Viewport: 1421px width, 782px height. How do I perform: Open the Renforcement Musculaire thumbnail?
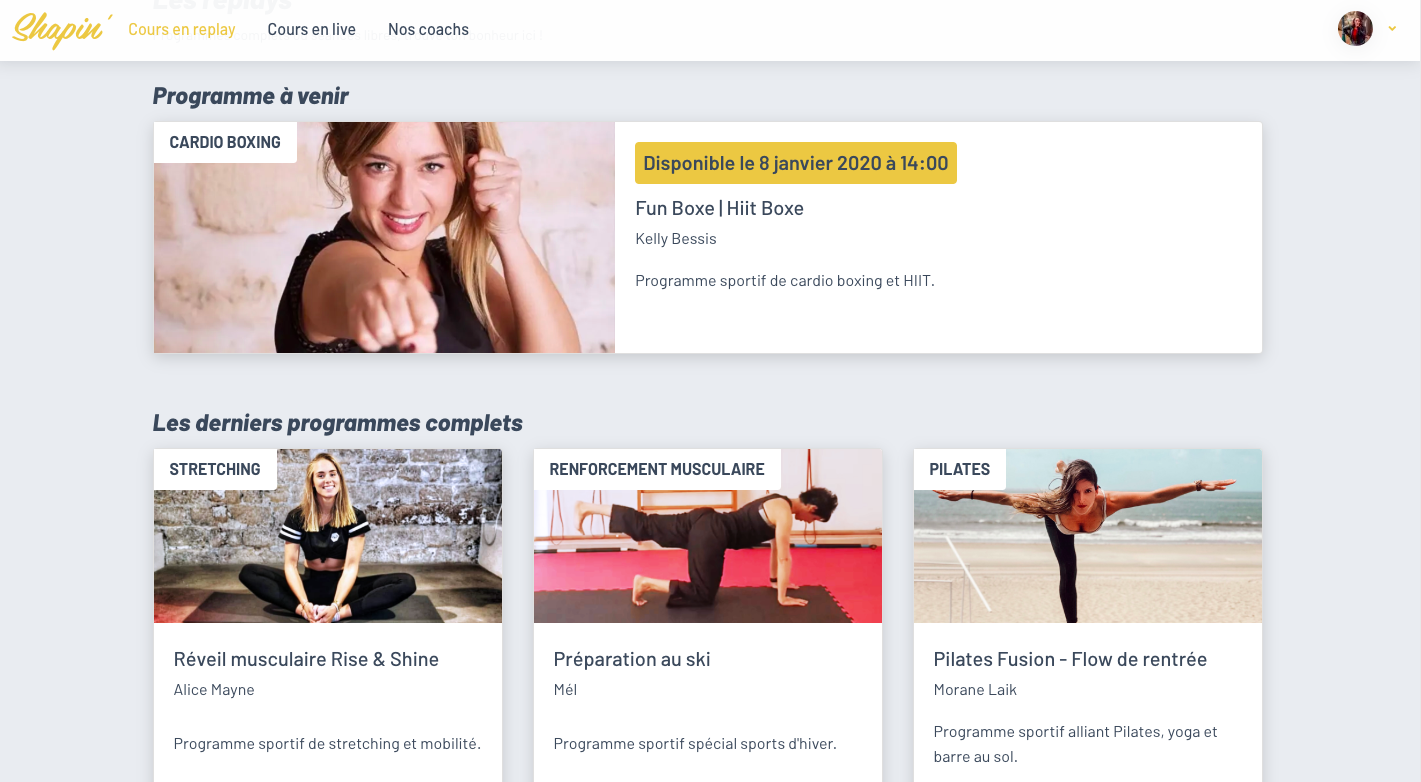coord(708,536)
